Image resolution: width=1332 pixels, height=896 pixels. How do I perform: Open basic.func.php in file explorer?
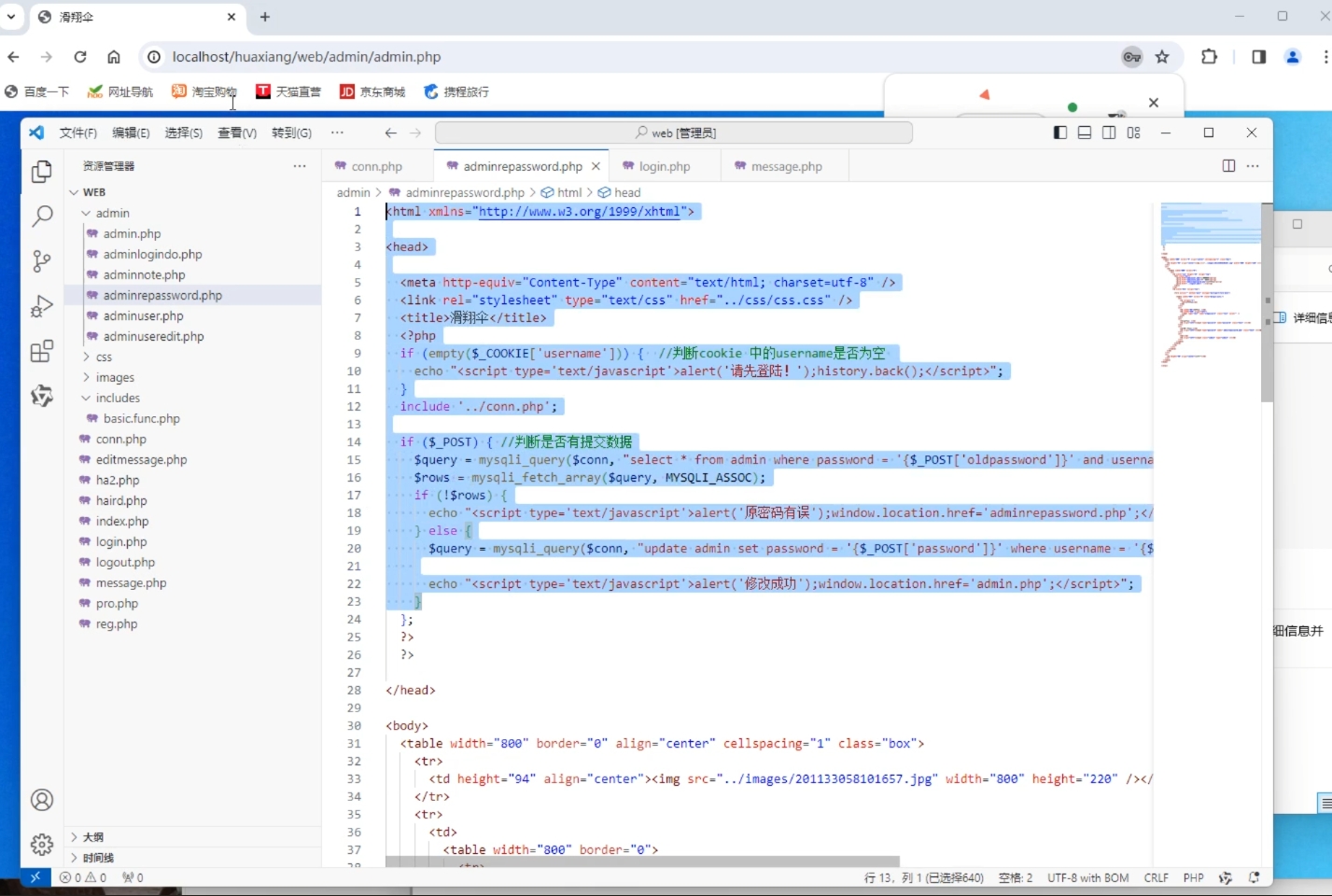[x=141, y=418]
